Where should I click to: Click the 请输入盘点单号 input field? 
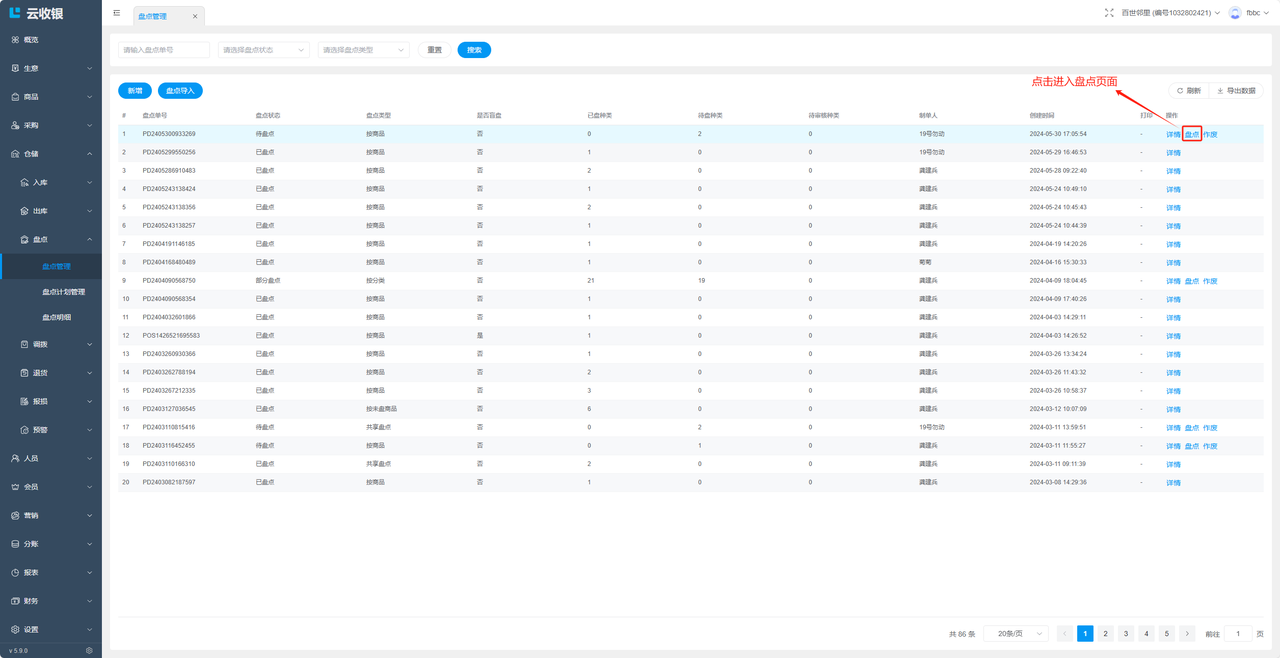coord(164,50)
